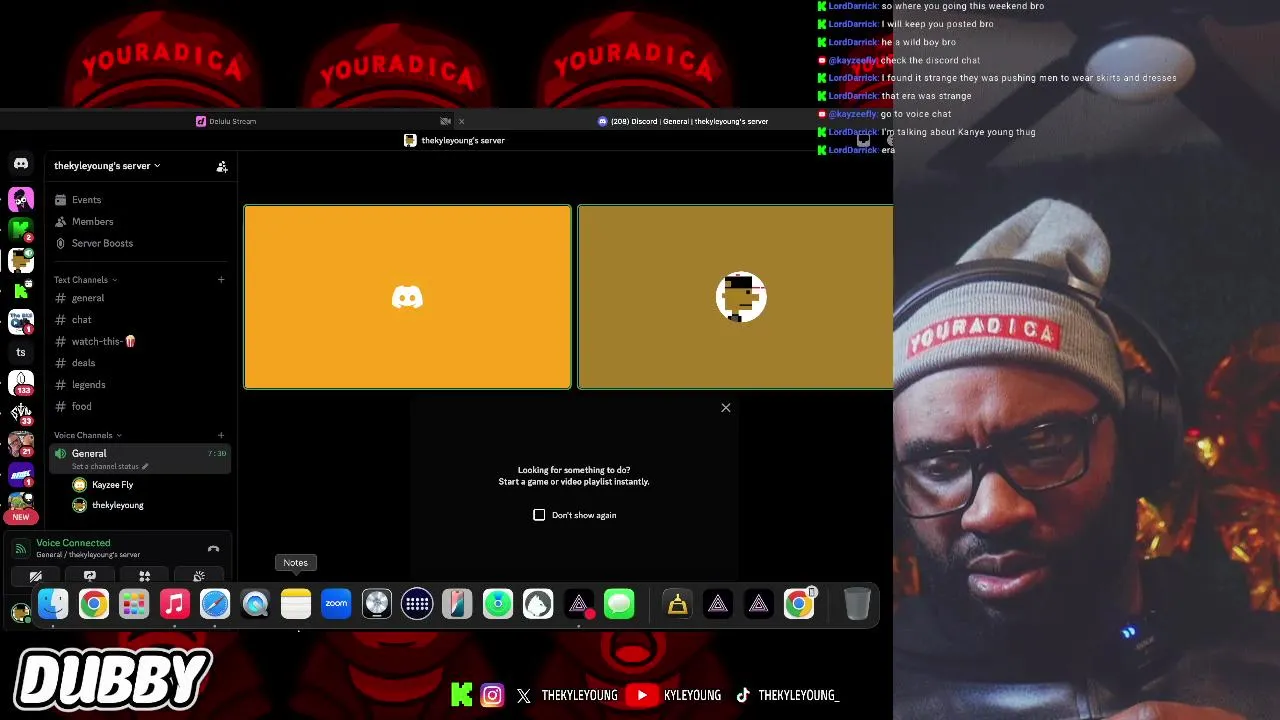Collapse the Text Channels category
The height and width of the screenshot is (720, 1280).
85,280
